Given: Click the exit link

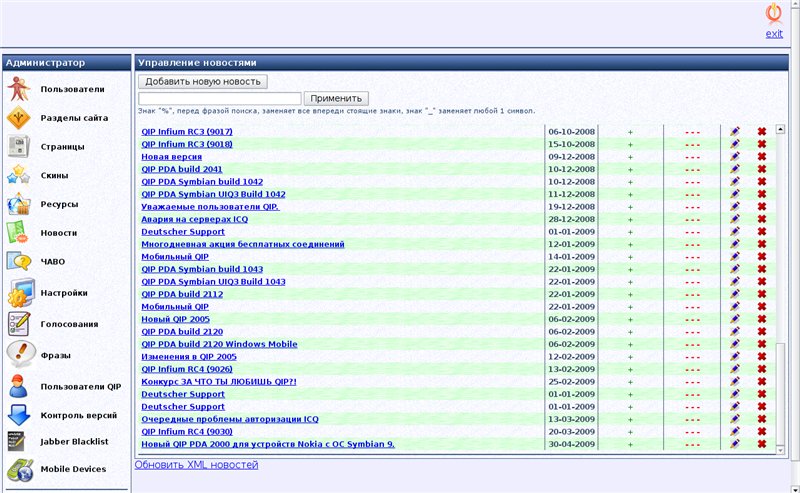Looking at the screenshot, I should pos(774,34).
